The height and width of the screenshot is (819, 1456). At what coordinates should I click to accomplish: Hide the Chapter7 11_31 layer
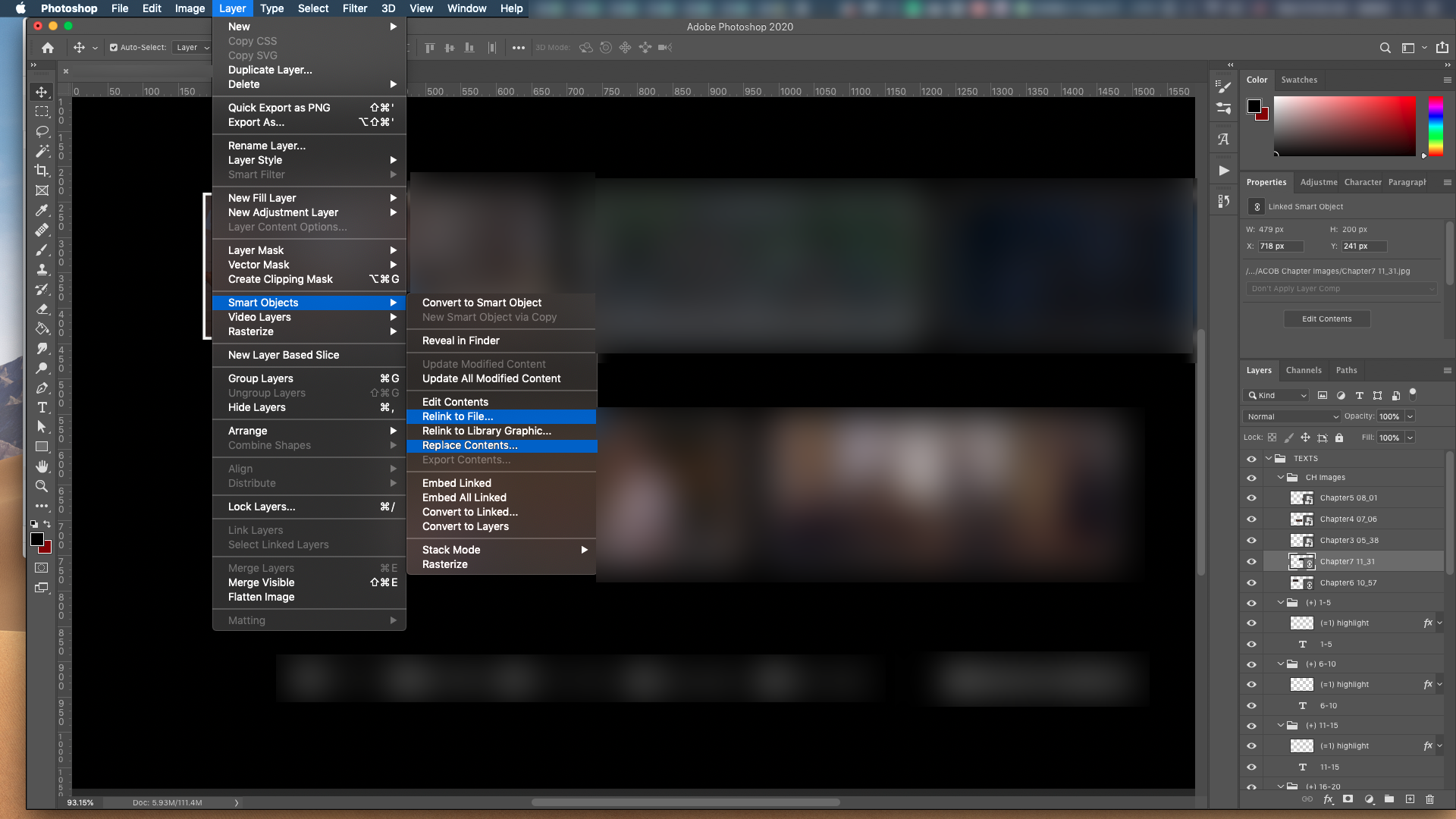tap(1251, 562)
